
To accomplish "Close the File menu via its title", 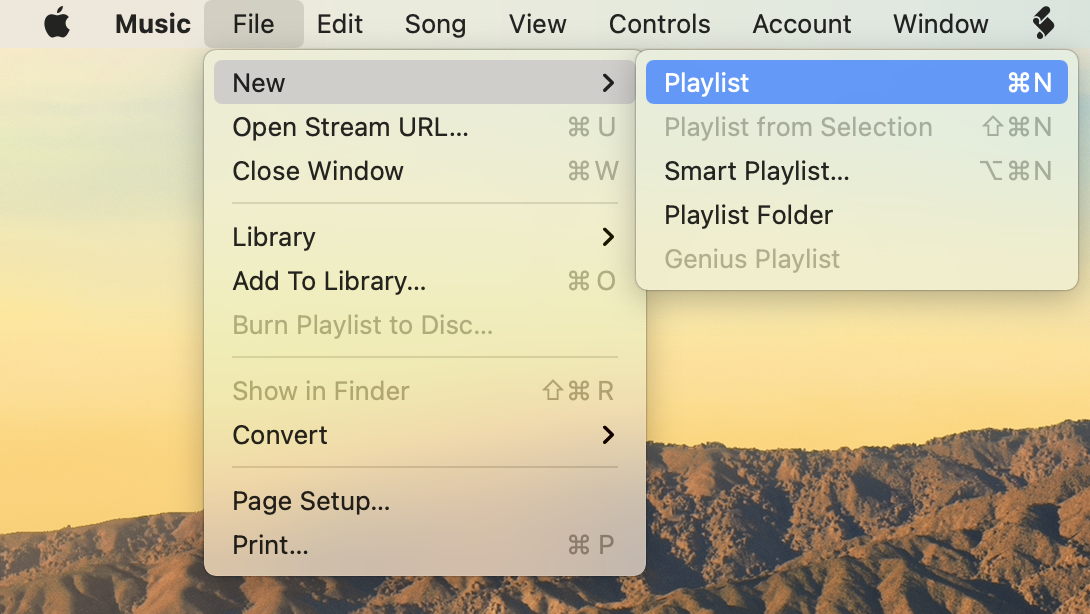I will (x=254, y=24).
